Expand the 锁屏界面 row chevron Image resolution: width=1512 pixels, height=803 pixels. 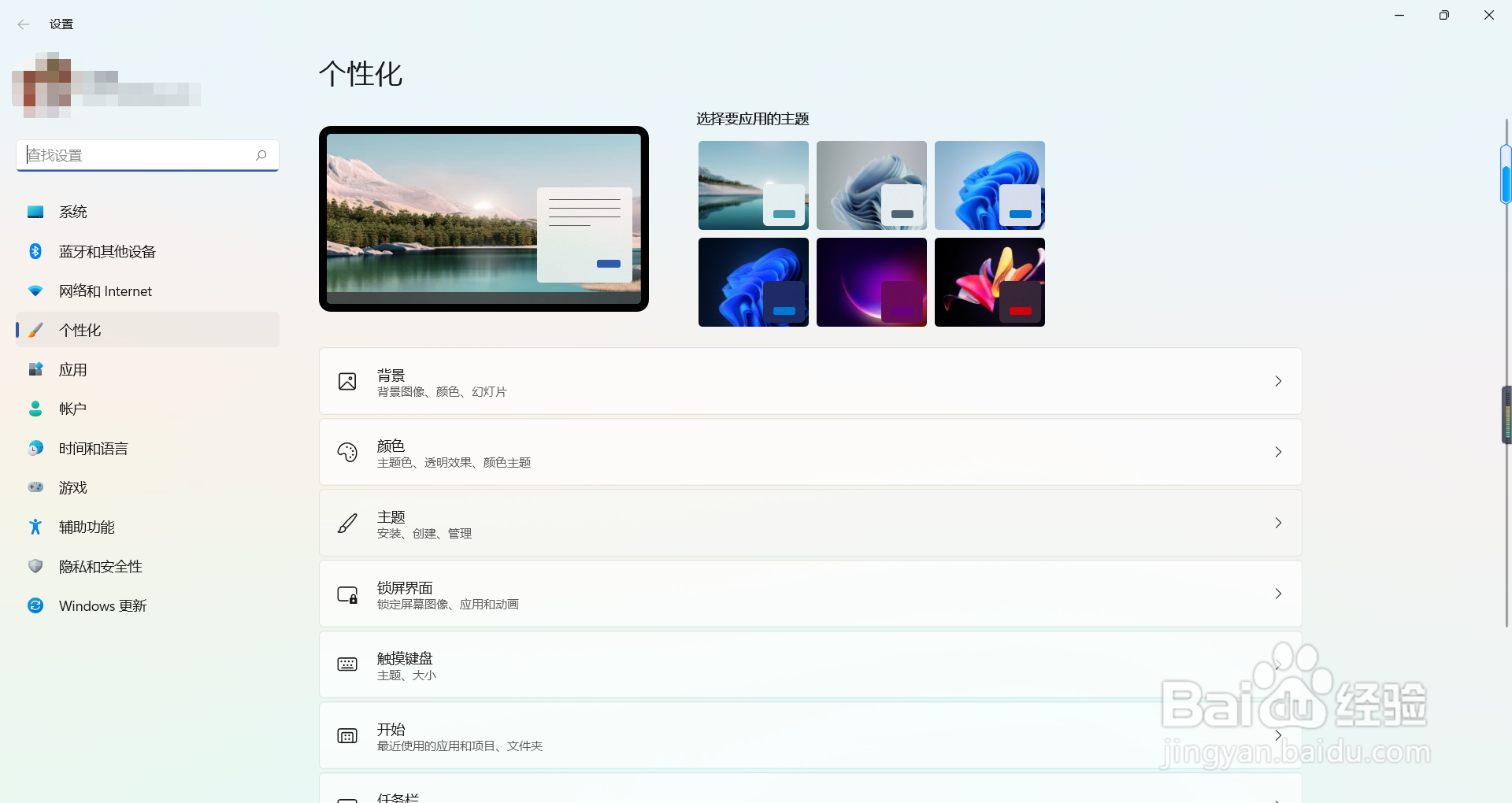pyautogui.click(x=1278, y=594)
